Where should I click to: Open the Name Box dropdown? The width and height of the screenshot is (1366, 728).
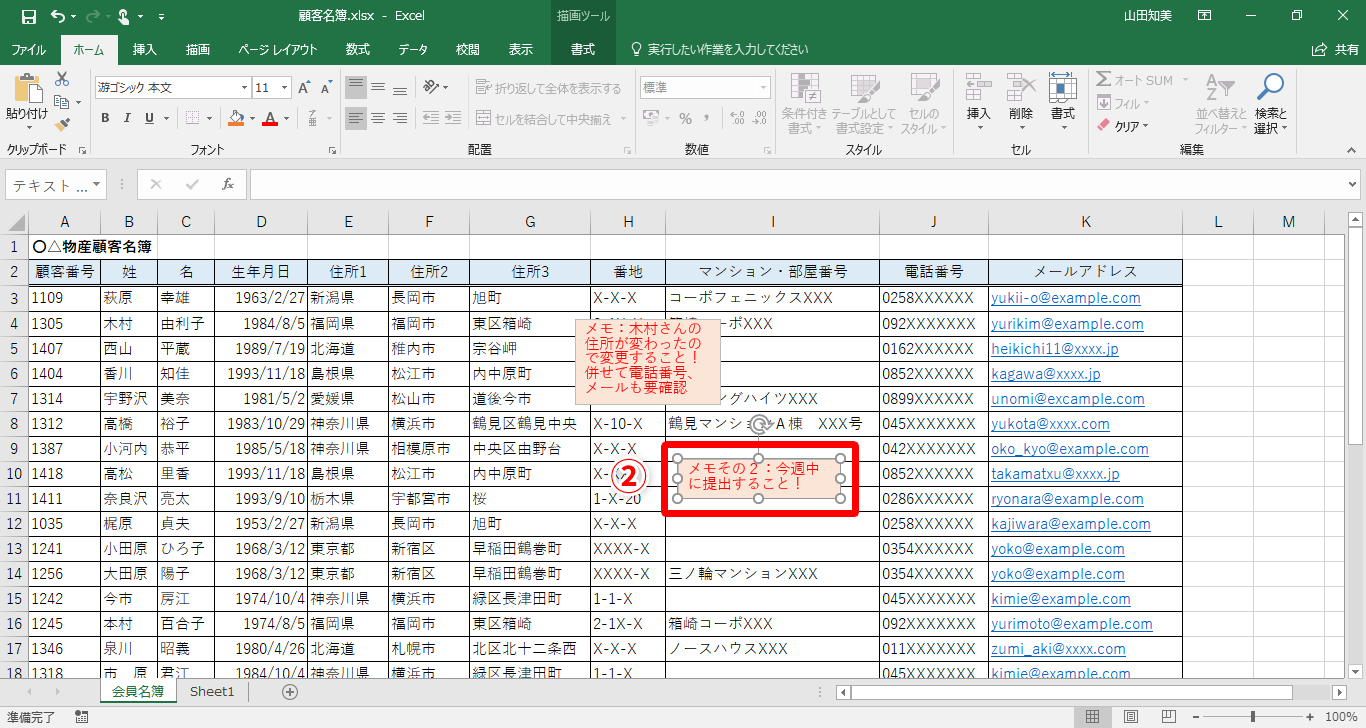pos(97,185)
